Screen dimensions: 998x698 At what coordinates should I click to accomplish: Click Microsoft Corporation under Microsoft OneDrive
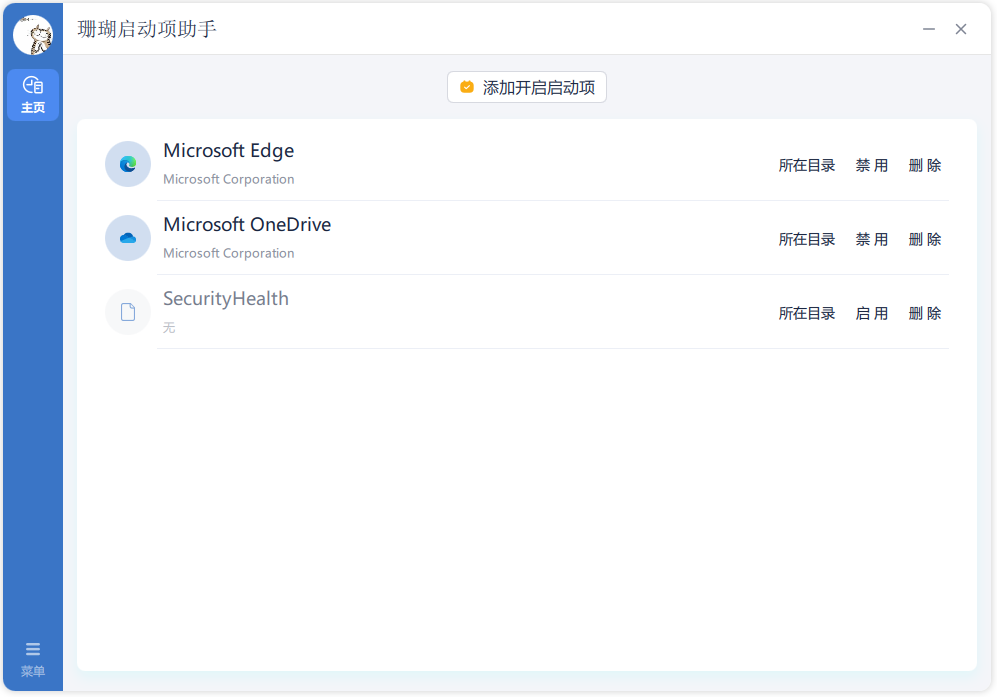click(x=228, y=253)
